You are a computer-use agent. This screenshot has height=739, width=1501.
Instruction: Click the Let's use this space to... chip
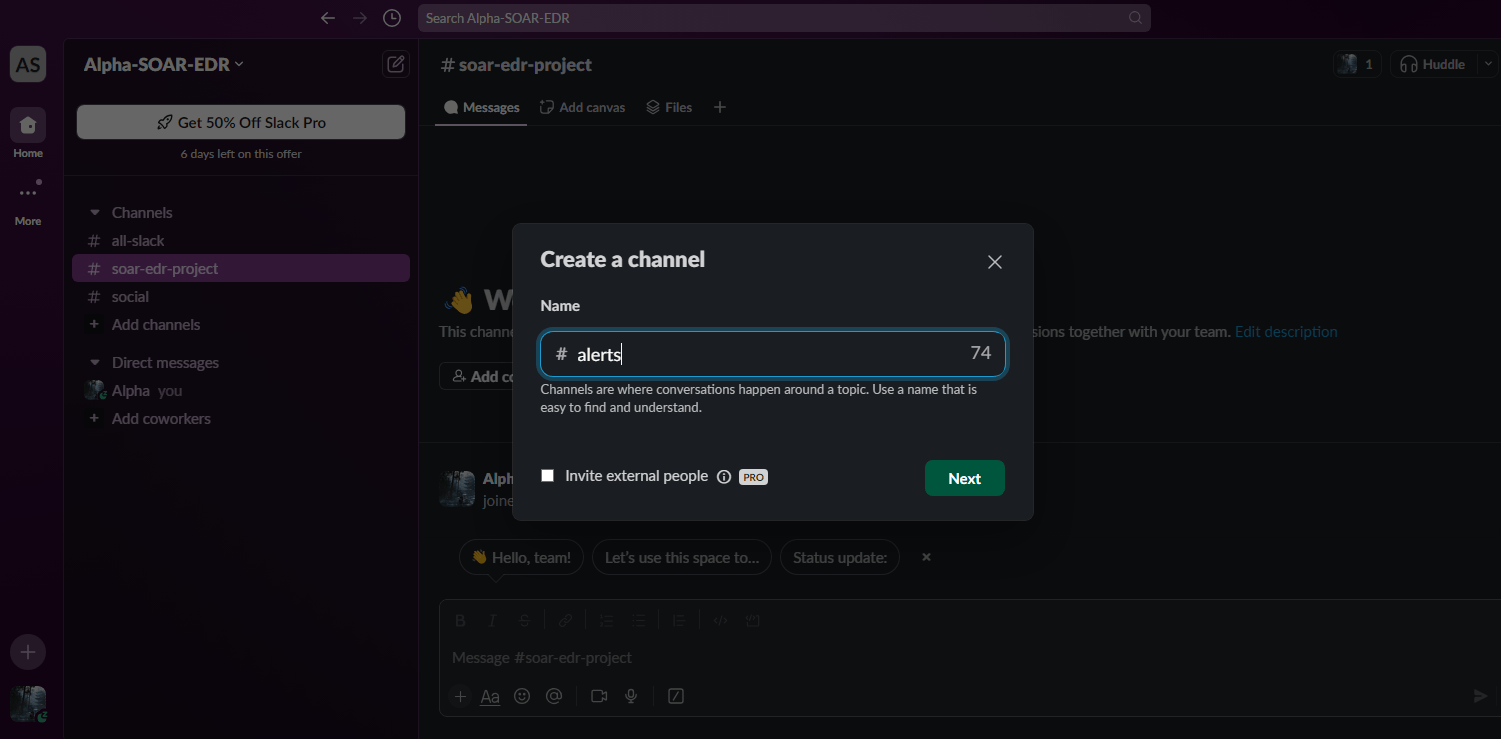pyautogui.click(x=682, y=558)
